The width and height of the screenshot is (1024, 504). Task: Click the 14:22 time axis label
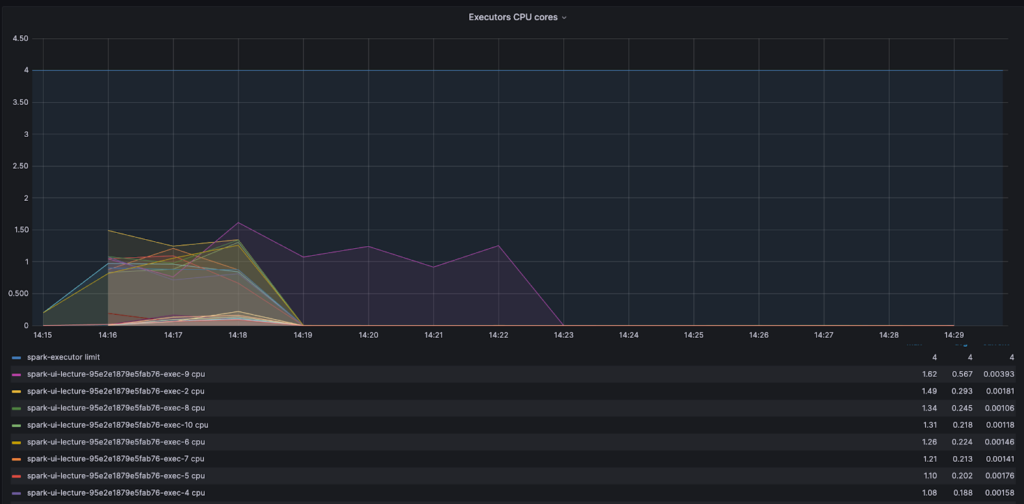pyautogui.click(x=498, y=335)
